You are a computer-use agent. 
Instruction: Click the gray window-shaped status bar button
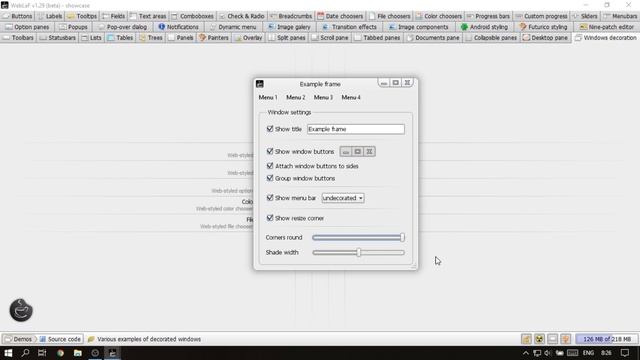(x=552, y=339)
